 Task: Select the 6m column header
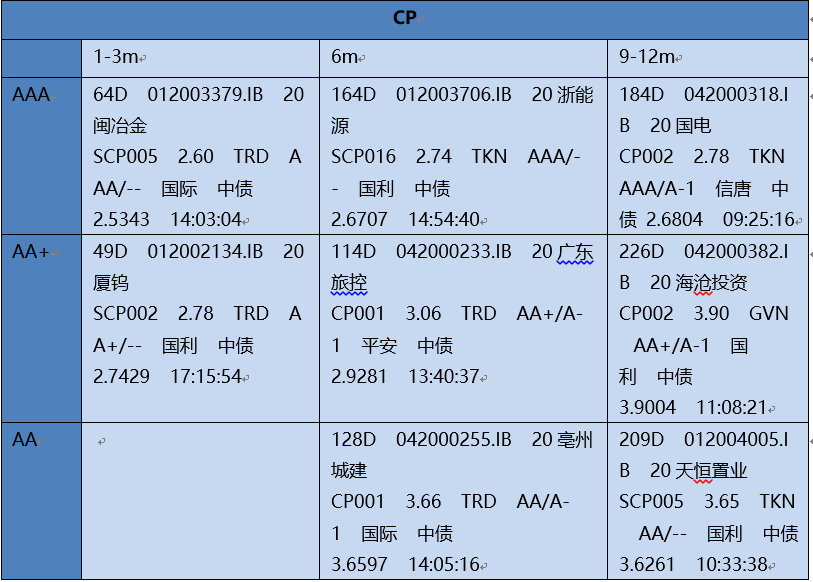coord(344,56)
